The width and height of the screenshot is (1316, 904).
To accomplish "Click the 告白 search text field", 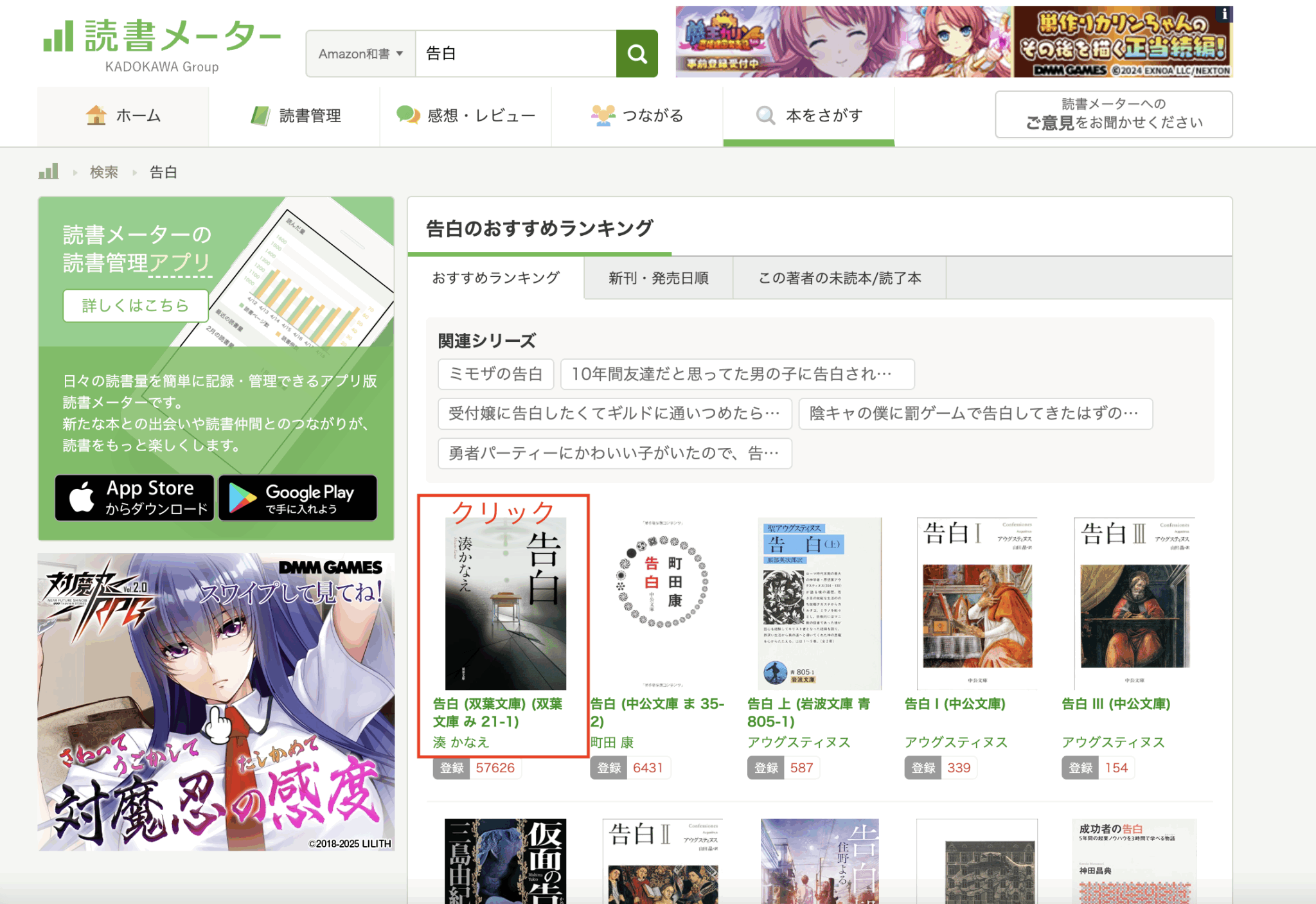I will pyautogui.click(x=515, y=53).
